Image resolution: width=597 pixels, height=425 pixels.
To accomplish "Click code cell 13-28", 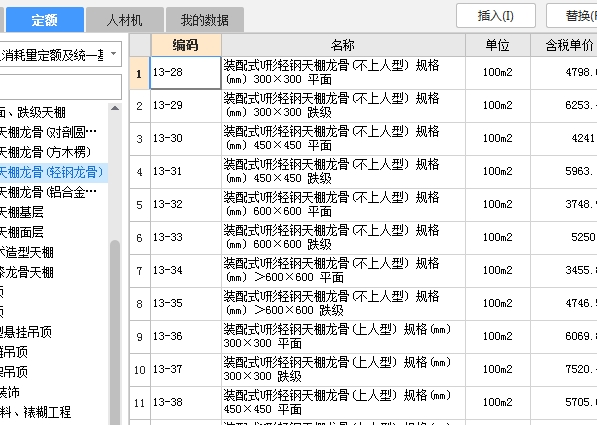I will (x=186, y=73).
